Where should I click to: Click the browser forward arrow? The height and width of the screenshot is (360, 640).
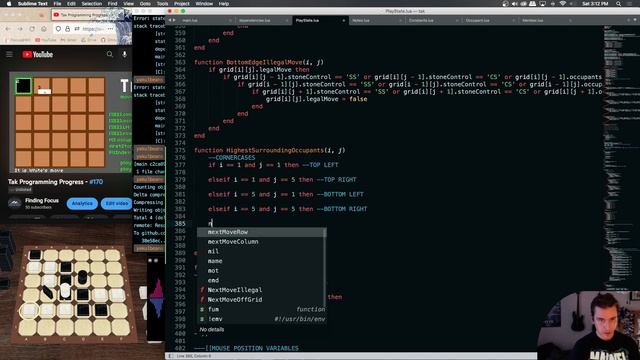pyautogui.click(x=20, y=29)
